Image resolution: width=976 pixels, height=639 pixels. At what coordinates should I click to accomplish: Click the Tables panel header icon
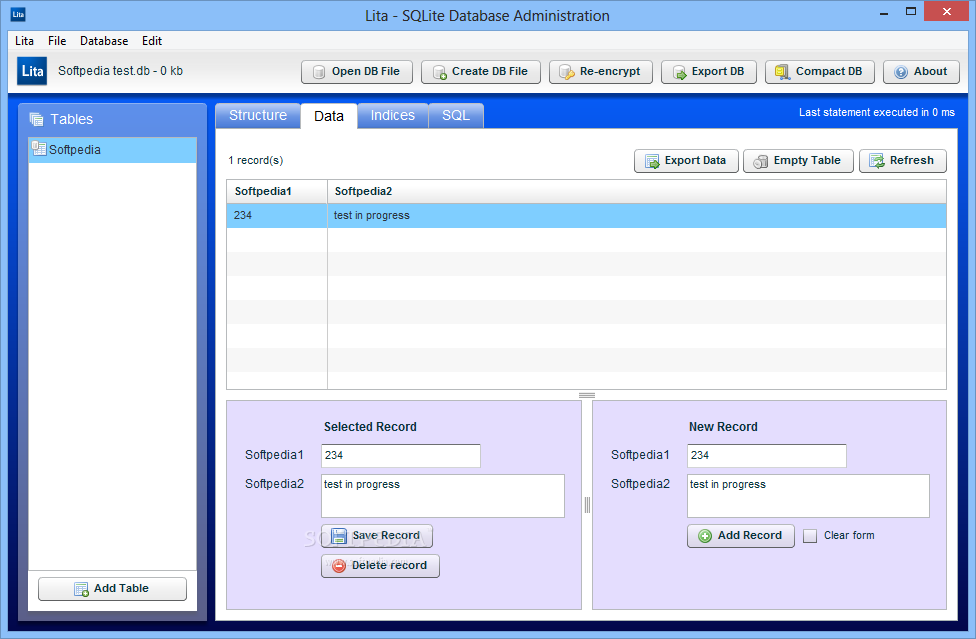click(36, 119)
